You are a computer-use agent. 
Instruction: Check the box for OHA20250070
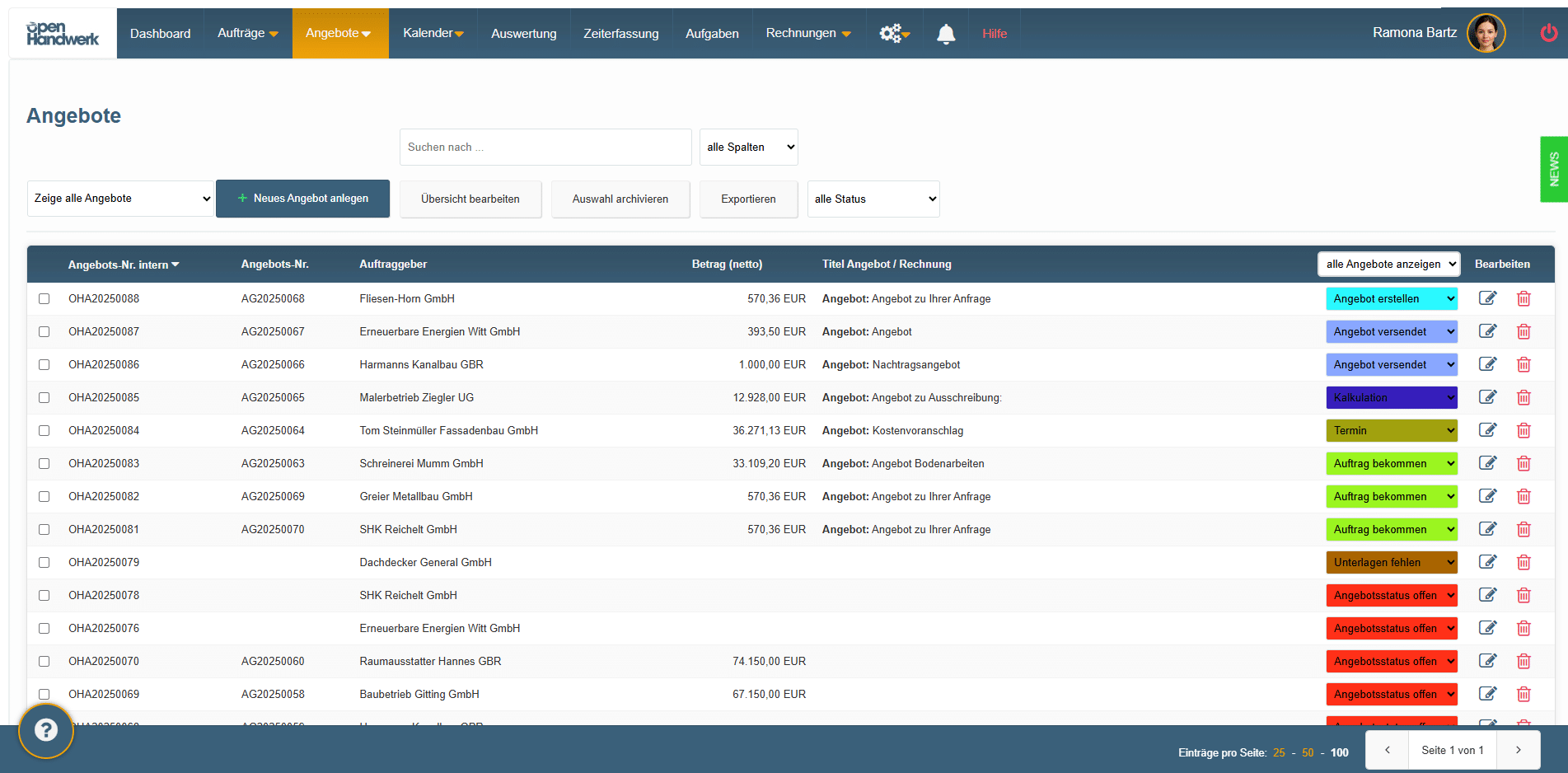44,661
